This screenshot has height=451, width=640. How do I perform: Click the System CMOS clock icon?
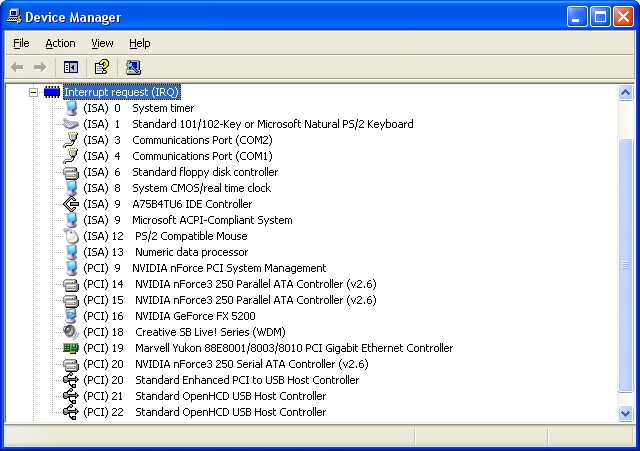pos(71,188)
